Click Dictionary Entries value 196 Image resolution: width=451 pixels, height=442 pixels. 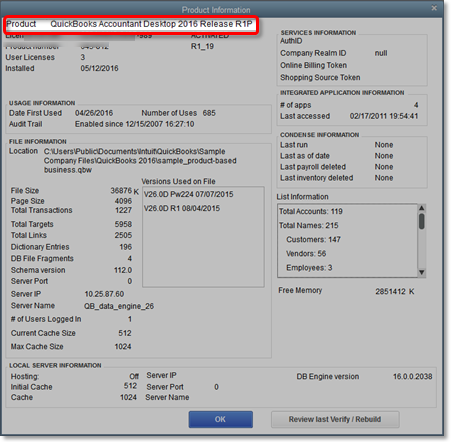pos(125,247)
